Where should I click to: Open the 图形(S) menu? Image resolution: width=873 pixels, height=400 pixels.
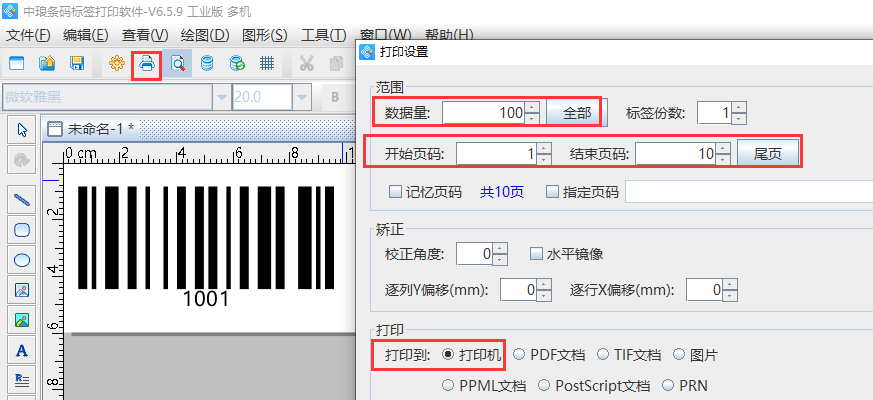click(x=264, y=35)
